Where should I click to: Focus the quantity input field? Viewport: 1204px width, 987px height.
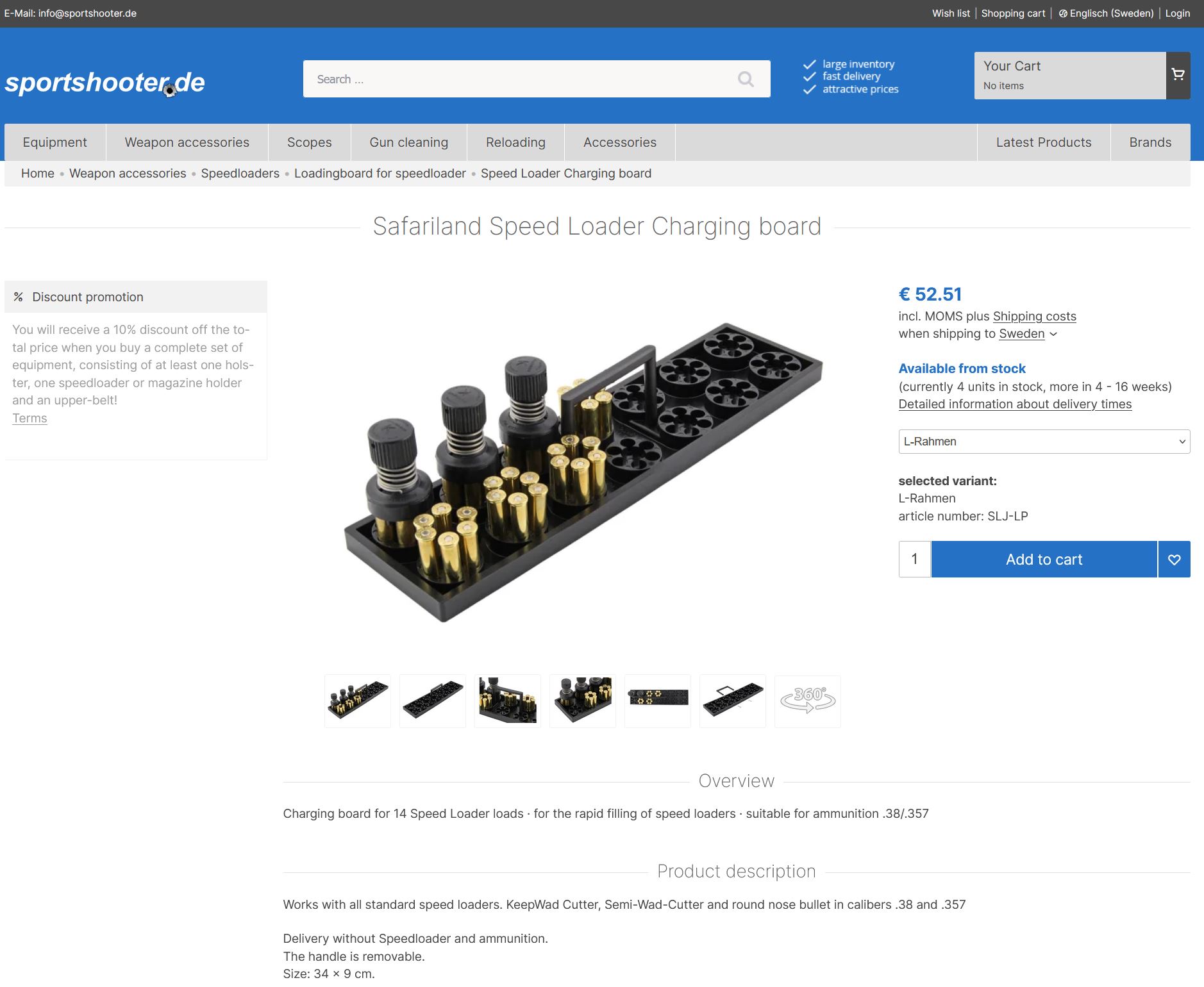coord(915,560)
